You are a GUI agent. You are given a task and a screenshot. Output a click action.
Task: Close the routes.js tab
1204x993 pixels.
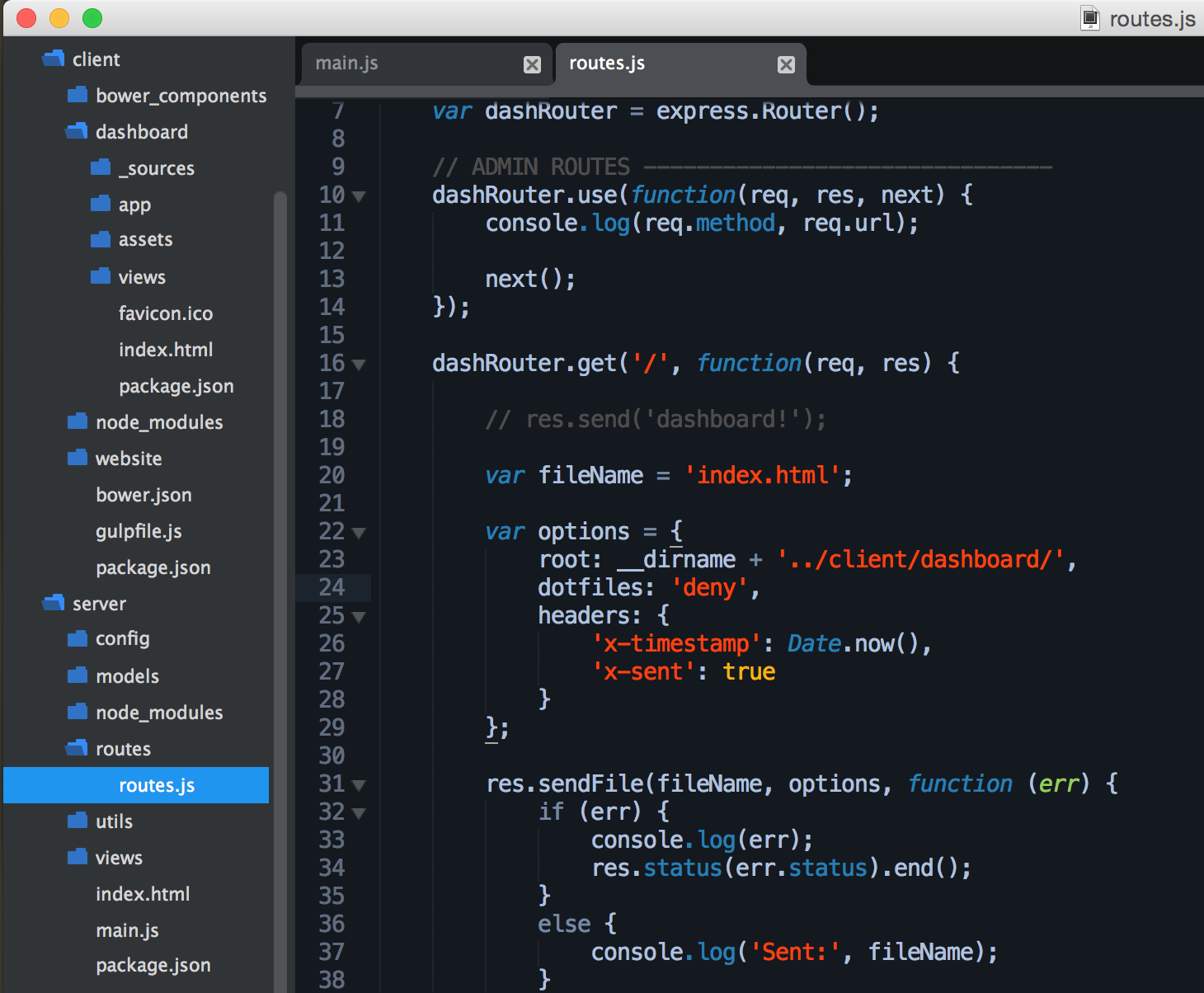787,64
